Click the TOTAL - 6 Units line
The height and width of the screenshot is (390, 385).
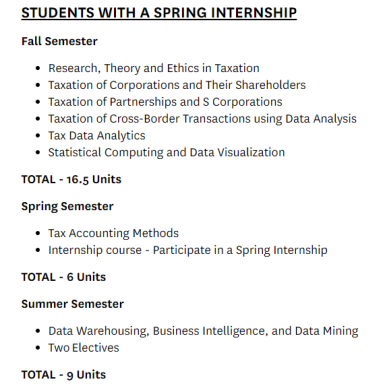click(64, 277)
